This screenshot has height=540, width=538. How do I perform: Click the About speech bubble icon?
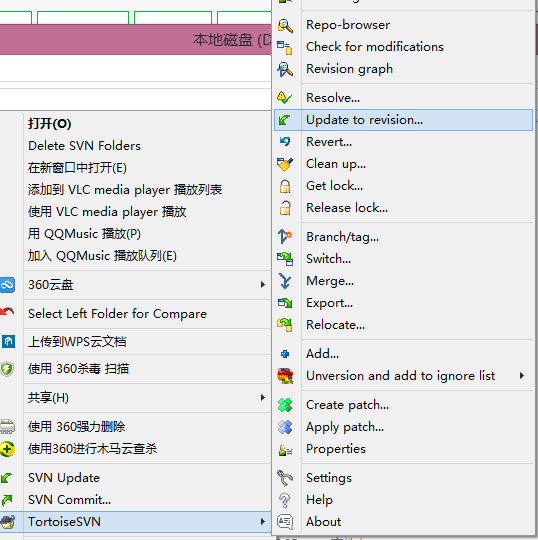tap(285, 522)
